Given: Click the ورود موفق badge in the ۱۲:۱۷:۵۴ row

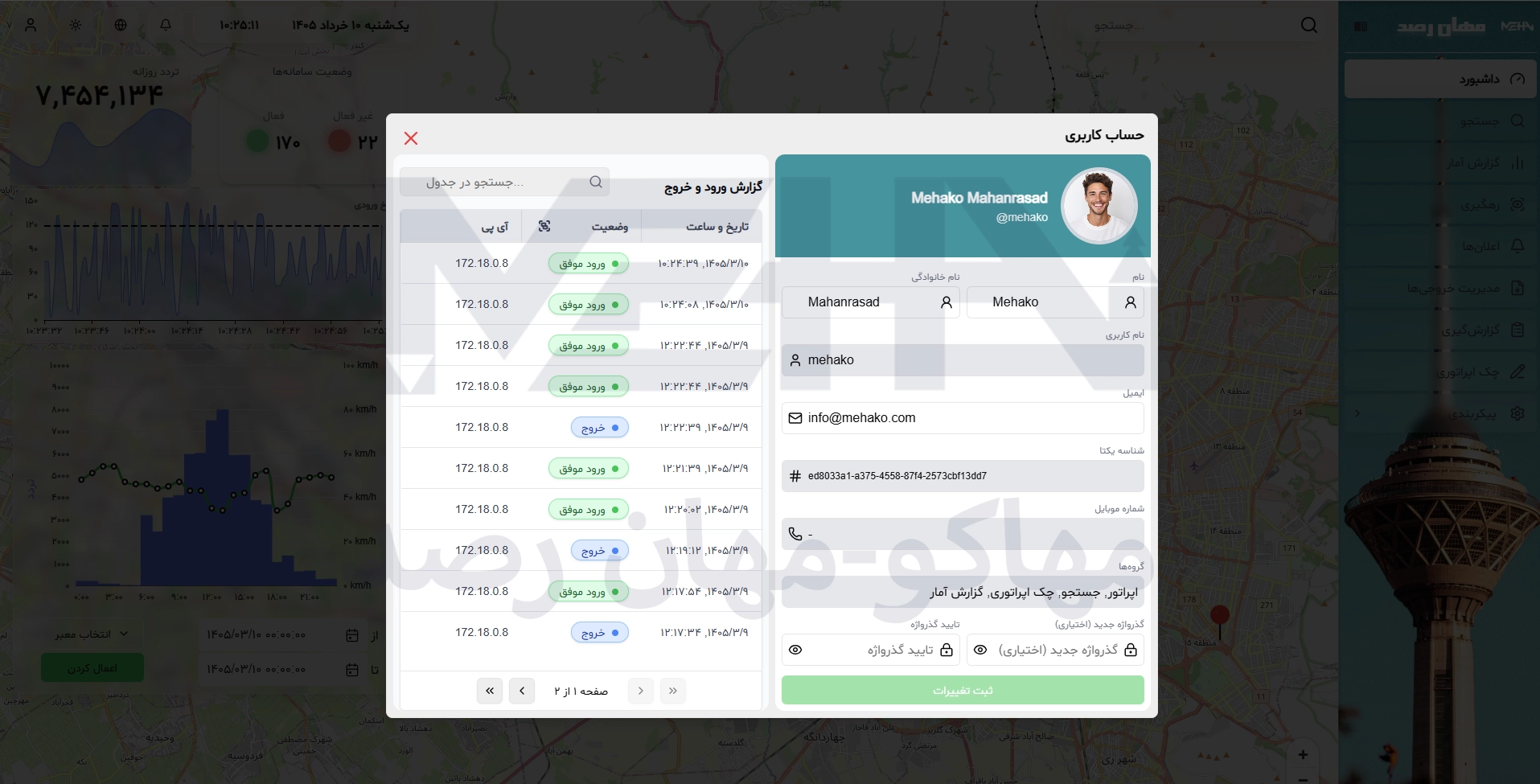Looking at the screenshot, I should tap(589, 592).
